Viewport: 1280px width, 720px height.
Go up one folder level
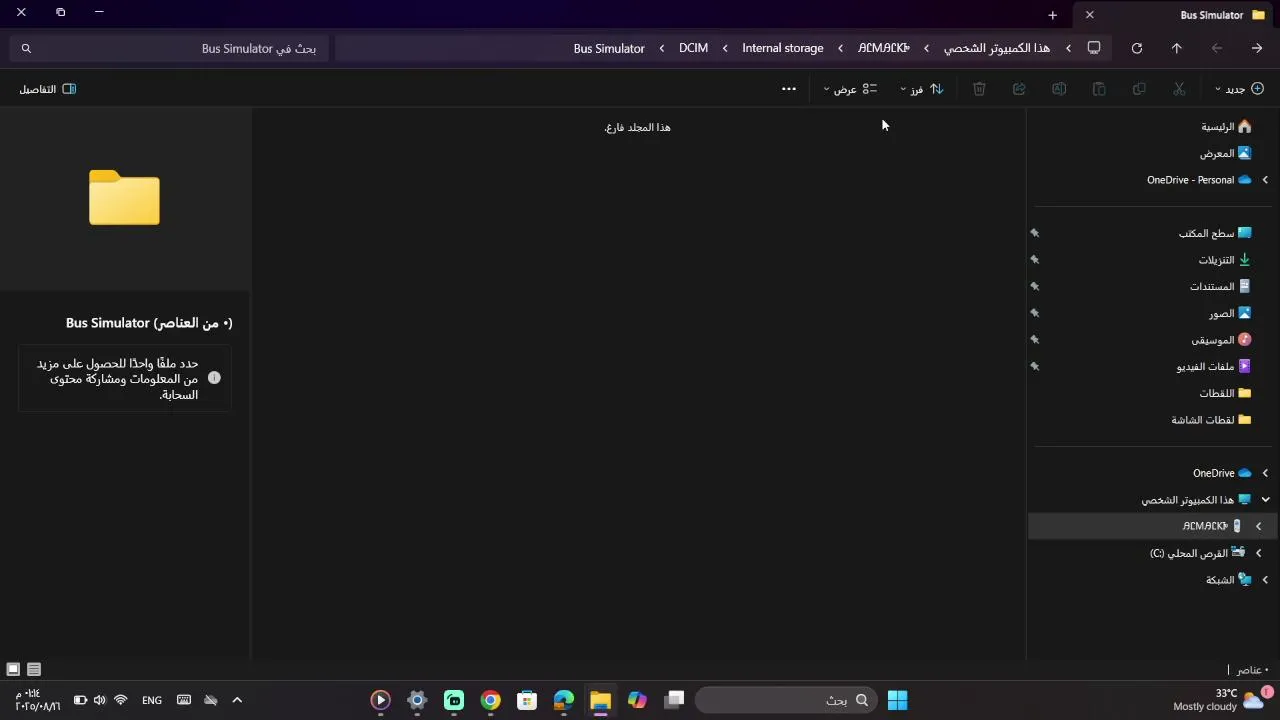click(1177, 48)
